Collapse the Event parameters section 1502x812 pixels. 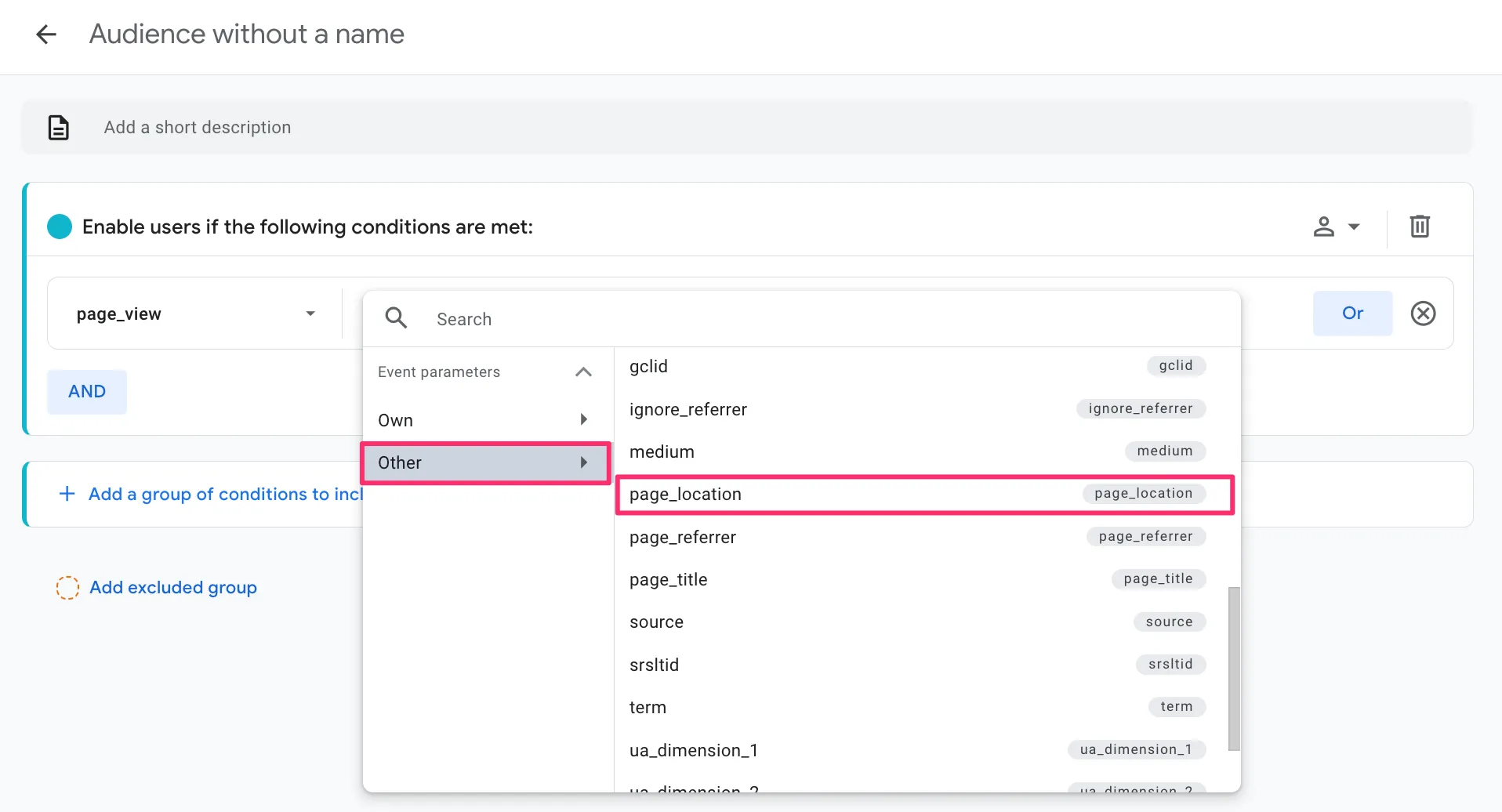[582, 372]
